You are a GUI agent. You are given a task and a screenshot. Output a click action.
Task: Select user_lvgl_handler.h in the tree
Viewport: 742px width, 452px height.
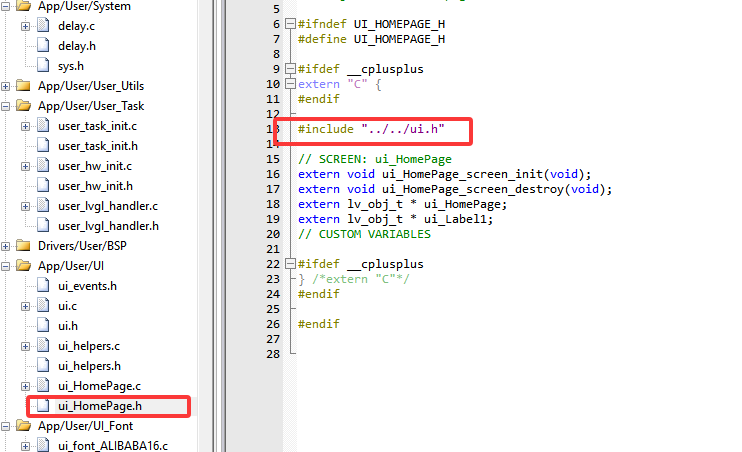click(108, 225)
